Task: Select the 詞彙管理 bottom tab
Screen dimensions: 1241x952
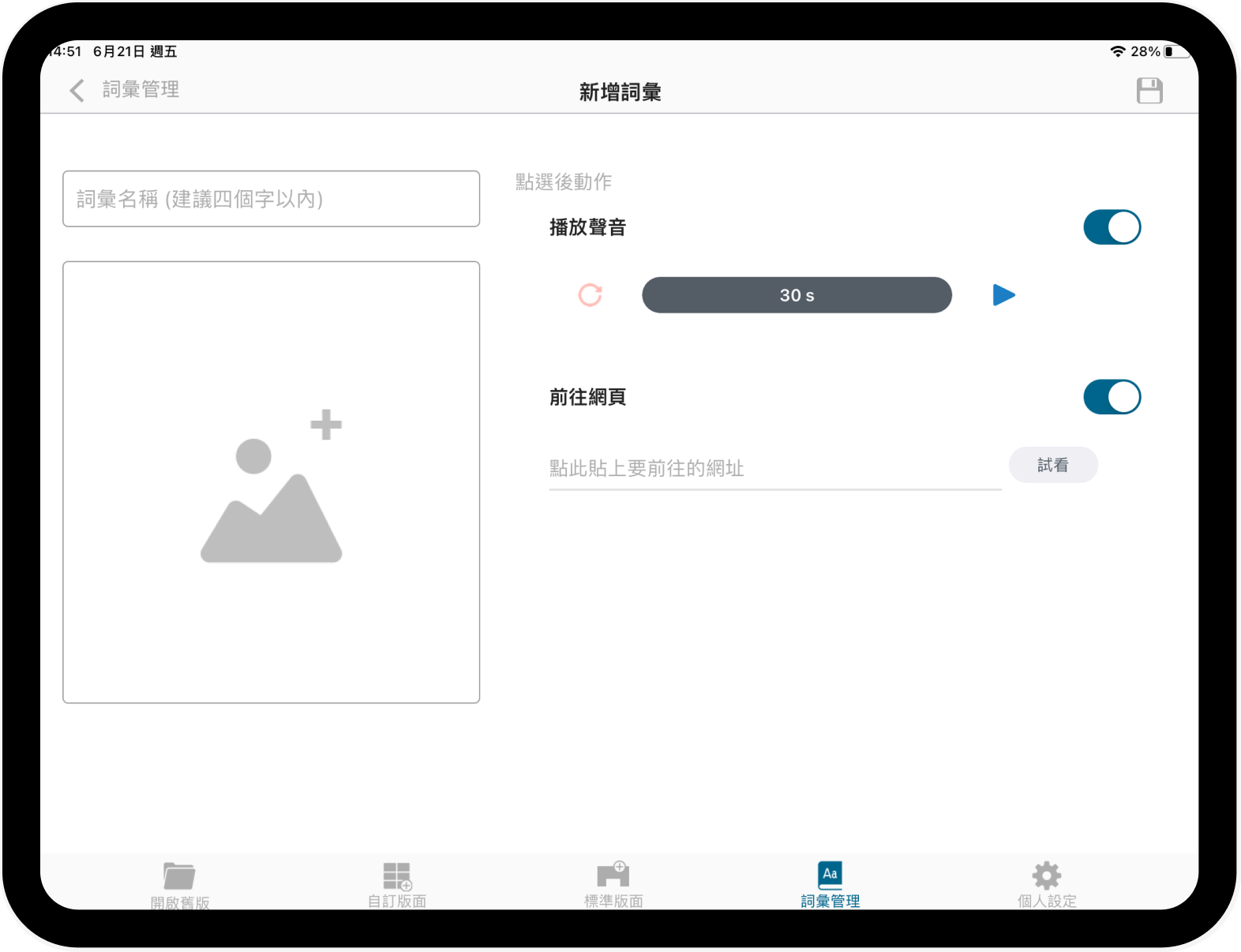Action: (x=830, y=886)
